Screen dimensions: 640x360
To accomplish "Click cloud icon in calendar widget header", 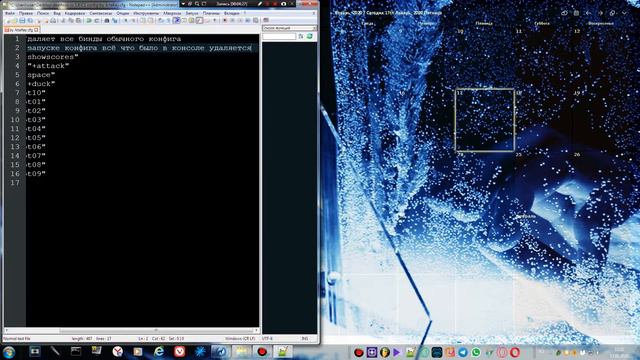I will (x=564, y=13).
